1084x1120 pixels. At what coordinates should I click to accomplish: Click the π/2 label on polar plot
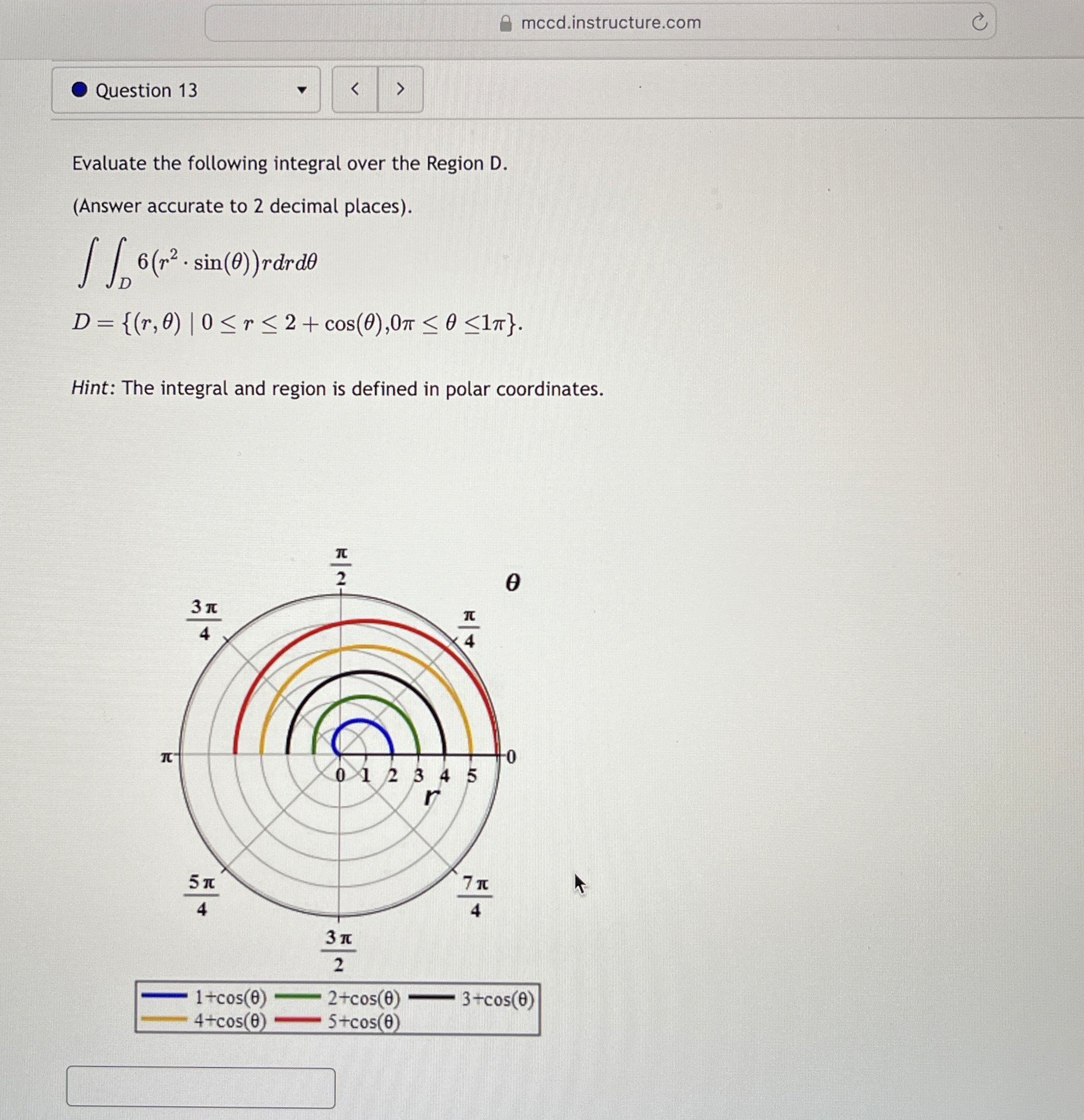(x=341, y=566)
